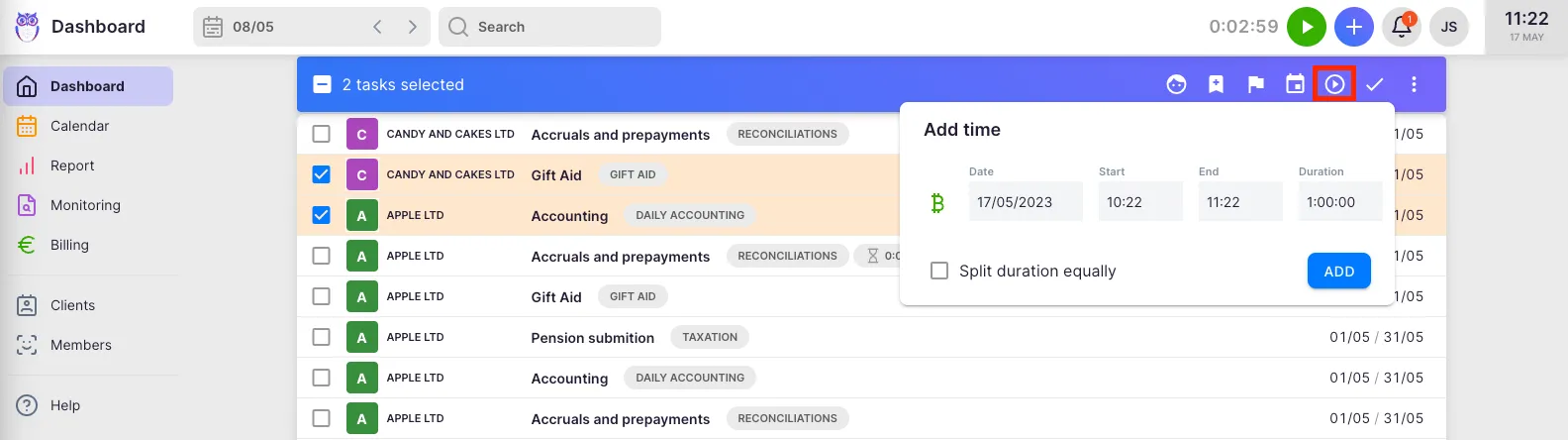Click the smiley face assign icon
The width and height of the screenshot is (1568, 440).
(x=1176, y=85)
